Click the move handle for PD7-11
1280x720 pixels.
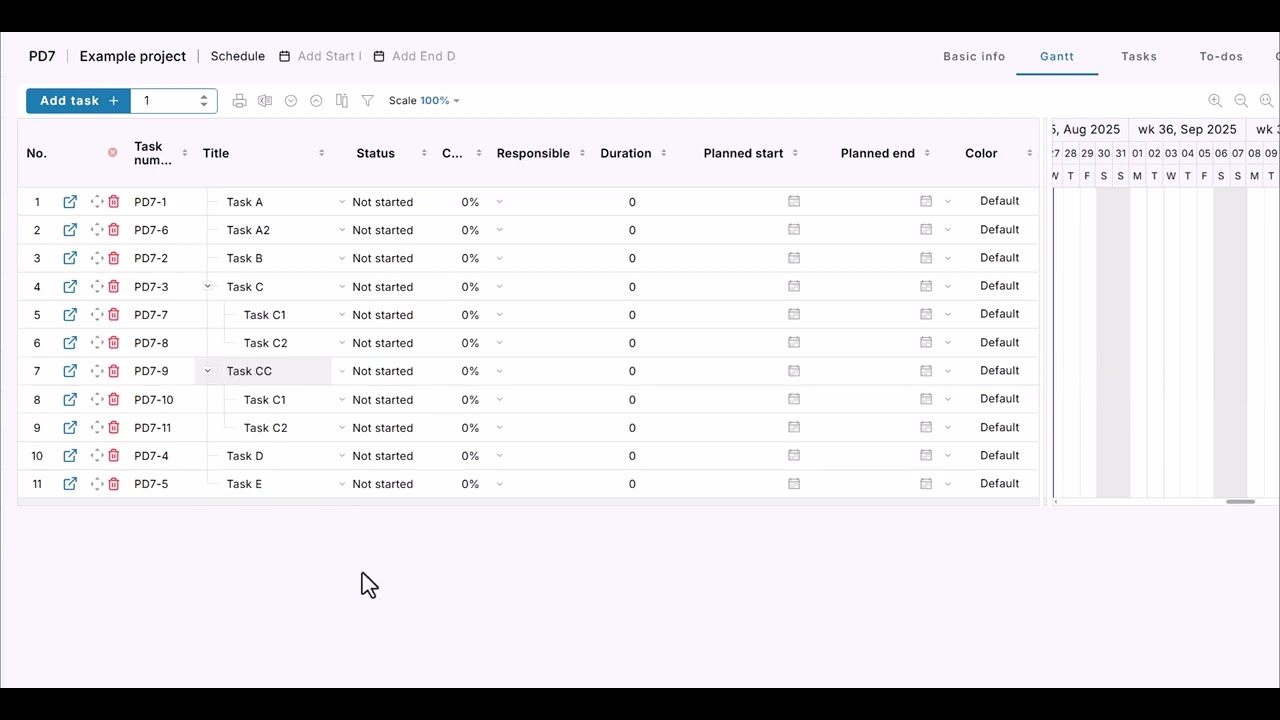(x=97, y=428)
